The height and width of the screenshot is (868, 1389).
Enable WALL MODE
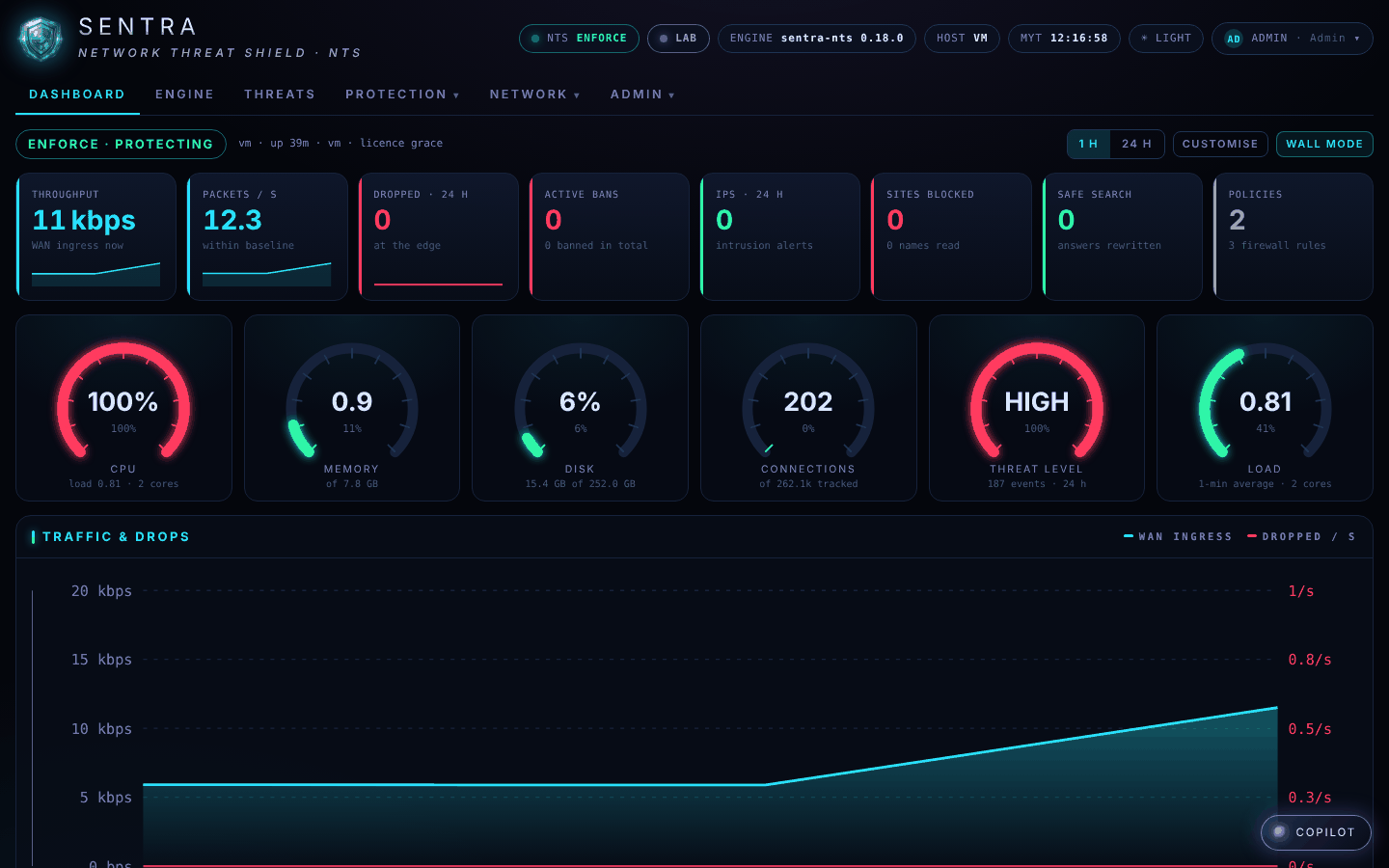click(x=1324, y=144)
